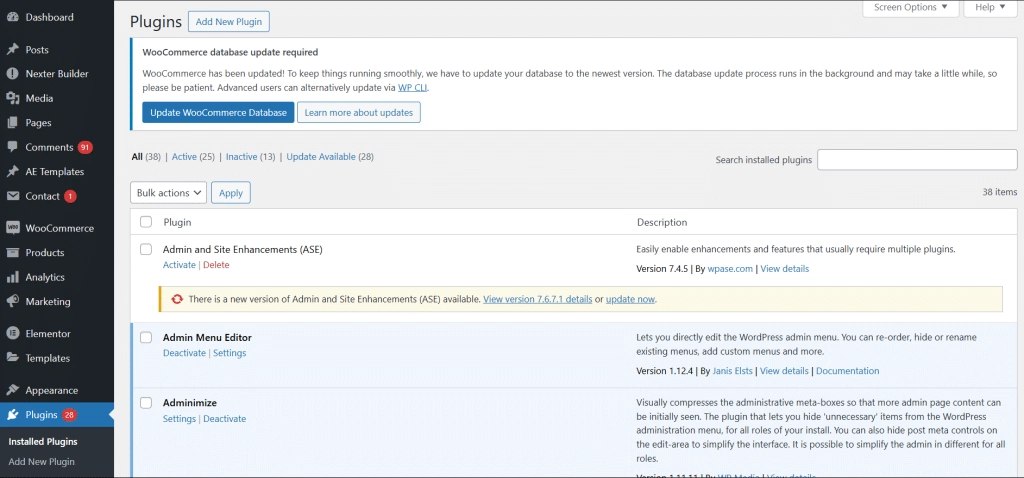Click Apply bulk action button
The width and height of the screenshot is (1024, 478).
click(231, 193)
